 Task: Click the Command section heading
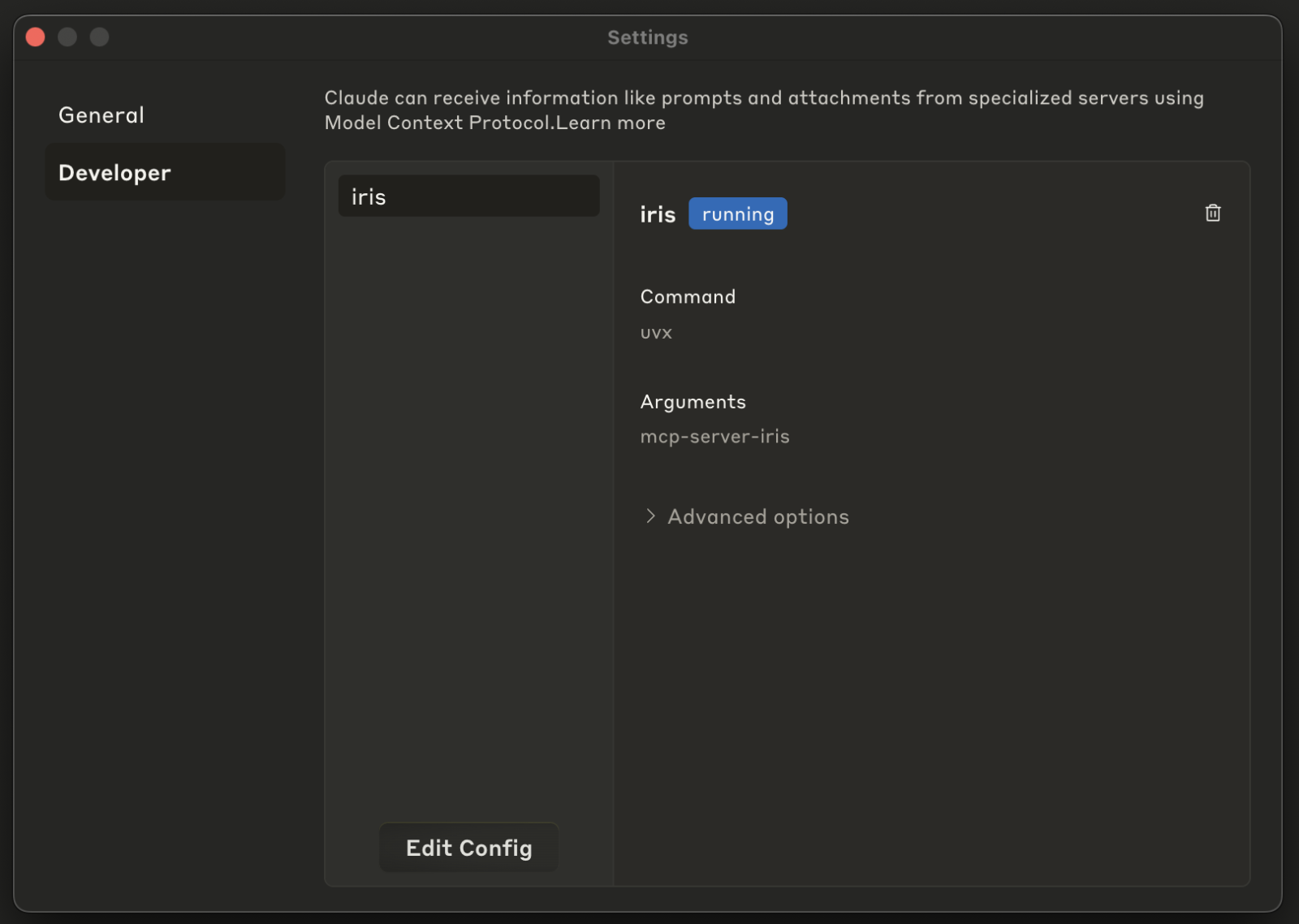tap(688, 297)
